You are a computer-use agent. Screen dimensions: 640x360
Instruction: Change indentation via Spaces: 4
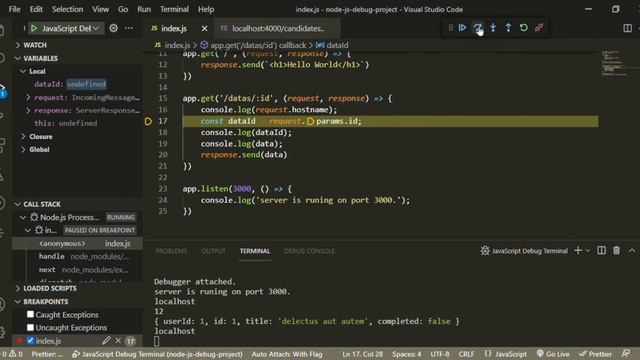point(407,354)
